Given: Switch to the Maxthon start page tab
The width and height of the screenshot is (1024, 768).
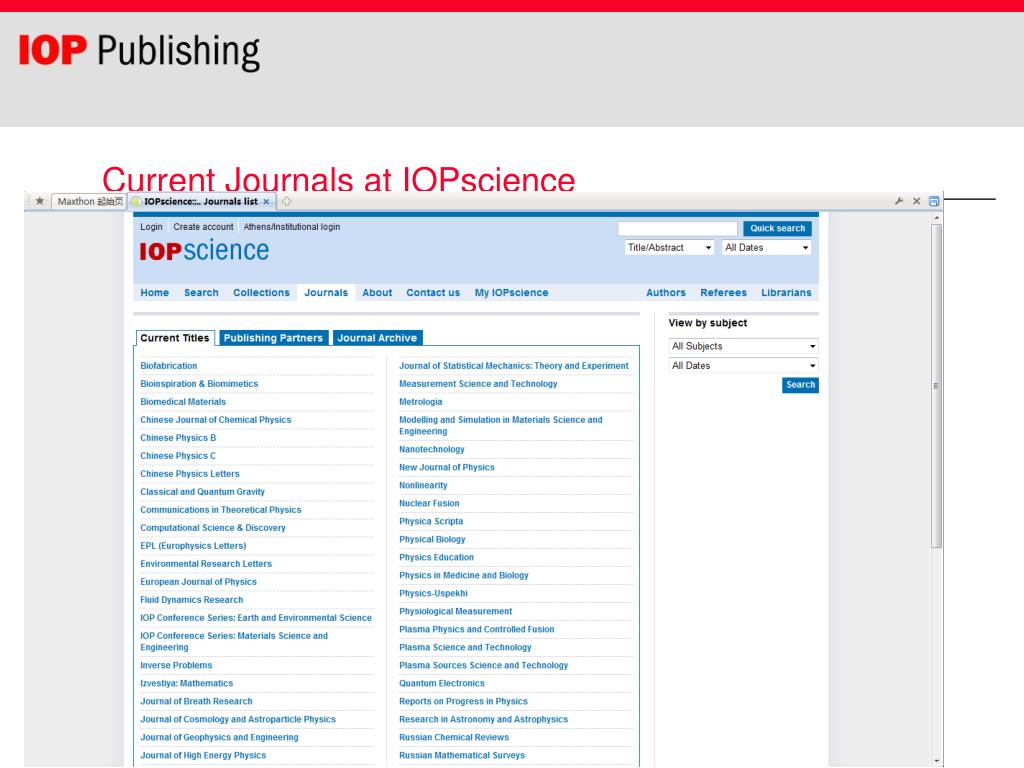Looking at the screenshot, I should [89, 201].
